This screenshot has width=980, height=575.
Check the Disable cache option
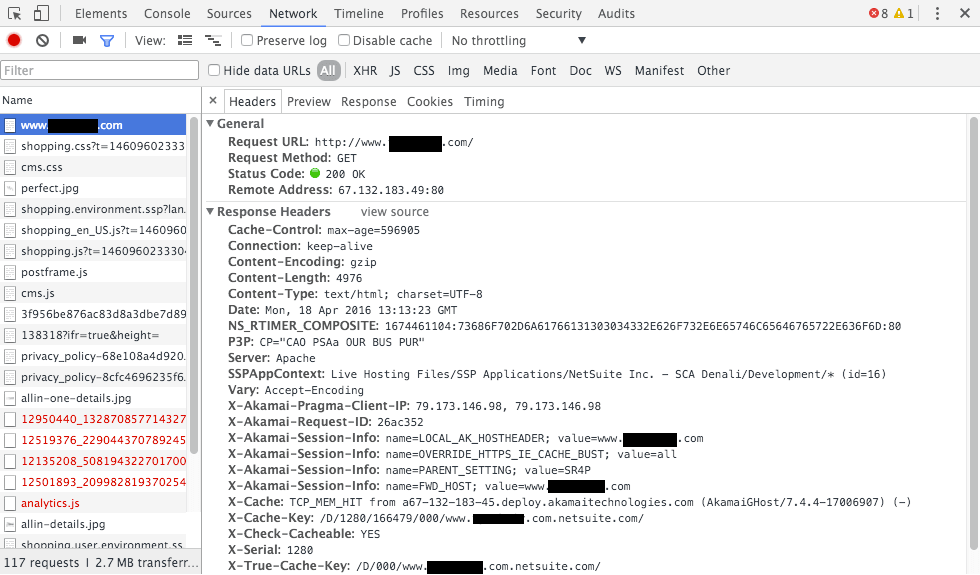[344, 41]
